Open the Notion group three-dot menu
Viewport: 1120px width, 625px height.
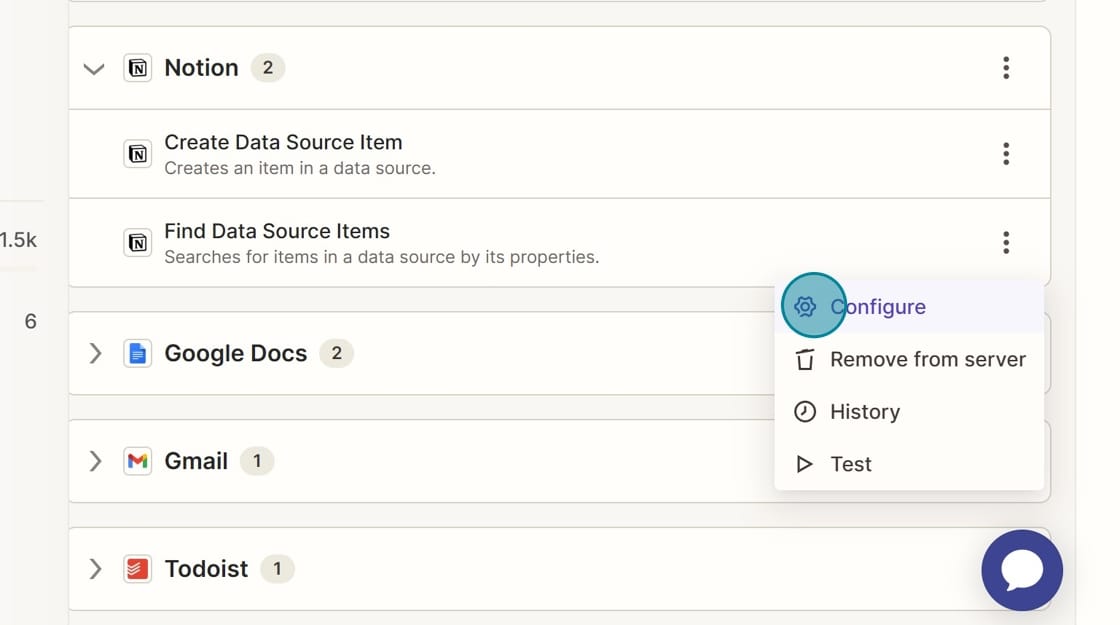tap(1006, 68)
